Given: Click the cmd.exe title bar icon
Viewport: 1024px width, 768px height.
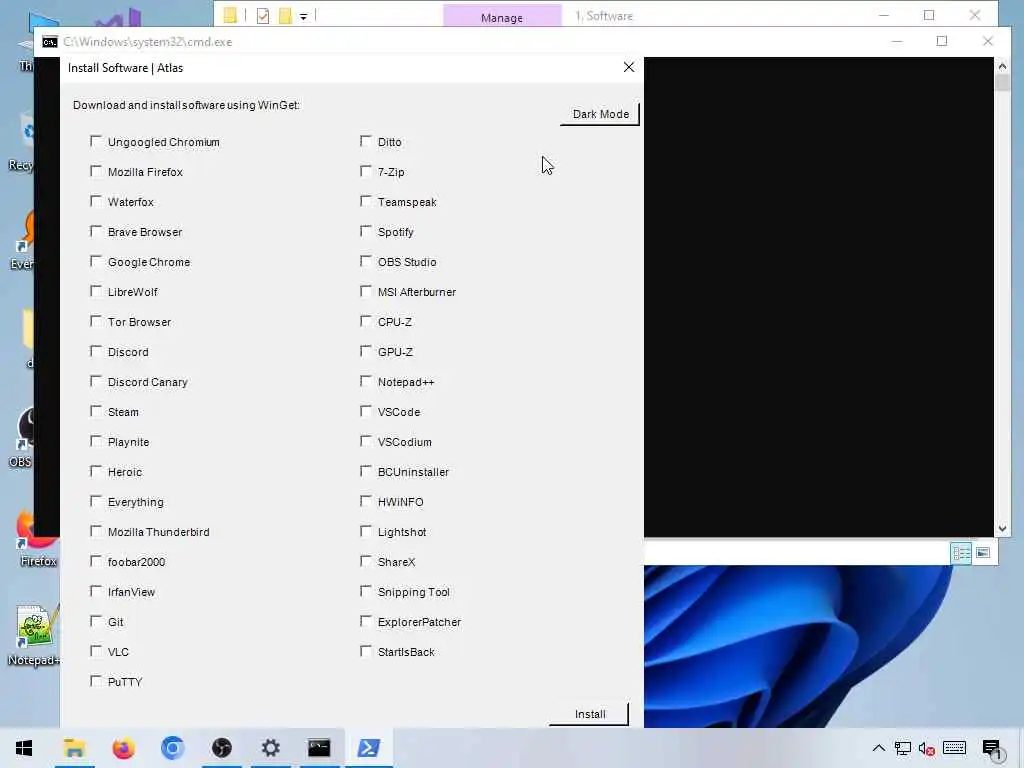Looking at the screenshot, I should tap(50, 42).
